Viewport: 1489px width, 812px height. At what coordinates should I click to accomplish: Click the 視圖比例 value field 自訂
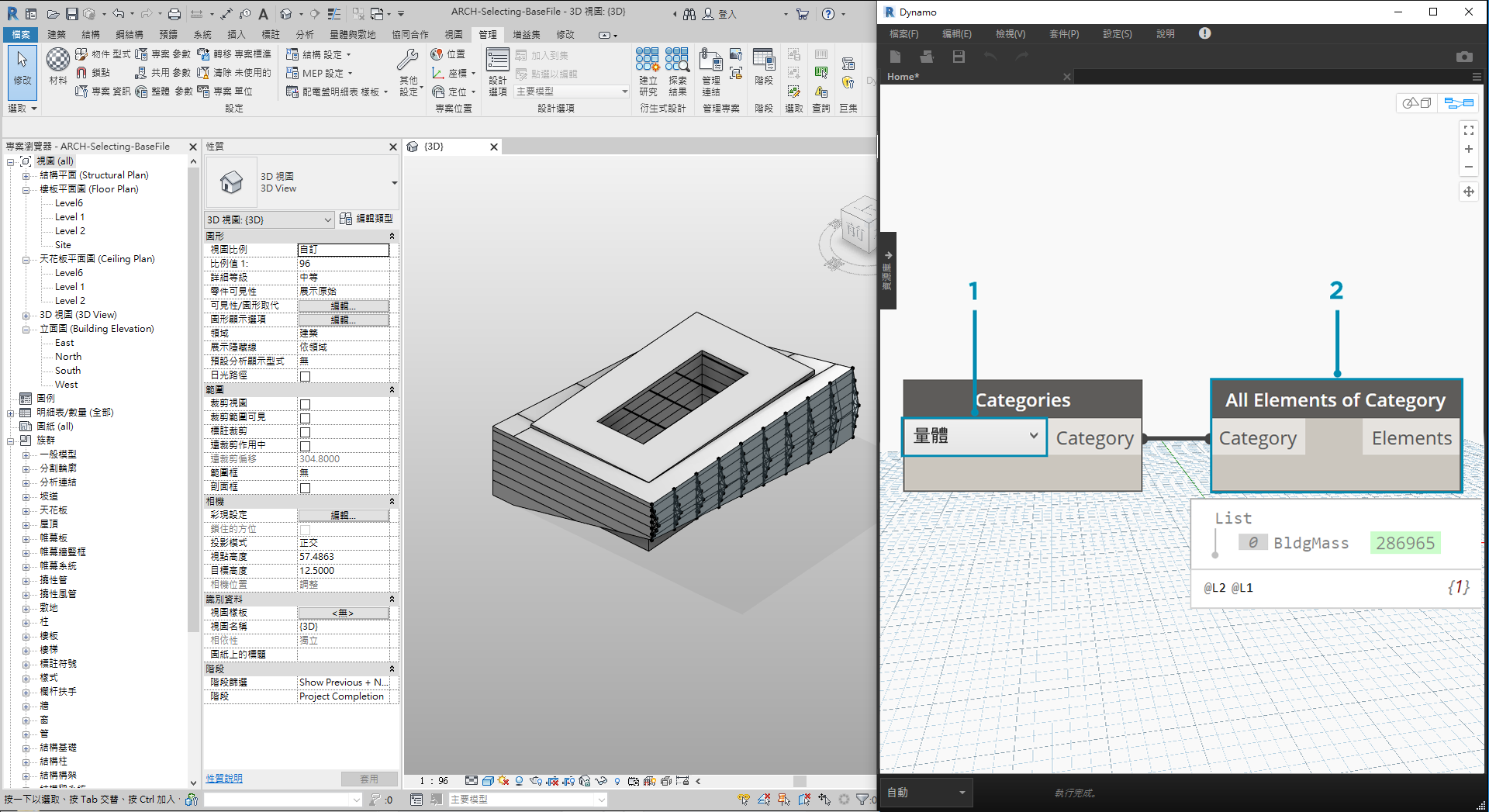344,250
